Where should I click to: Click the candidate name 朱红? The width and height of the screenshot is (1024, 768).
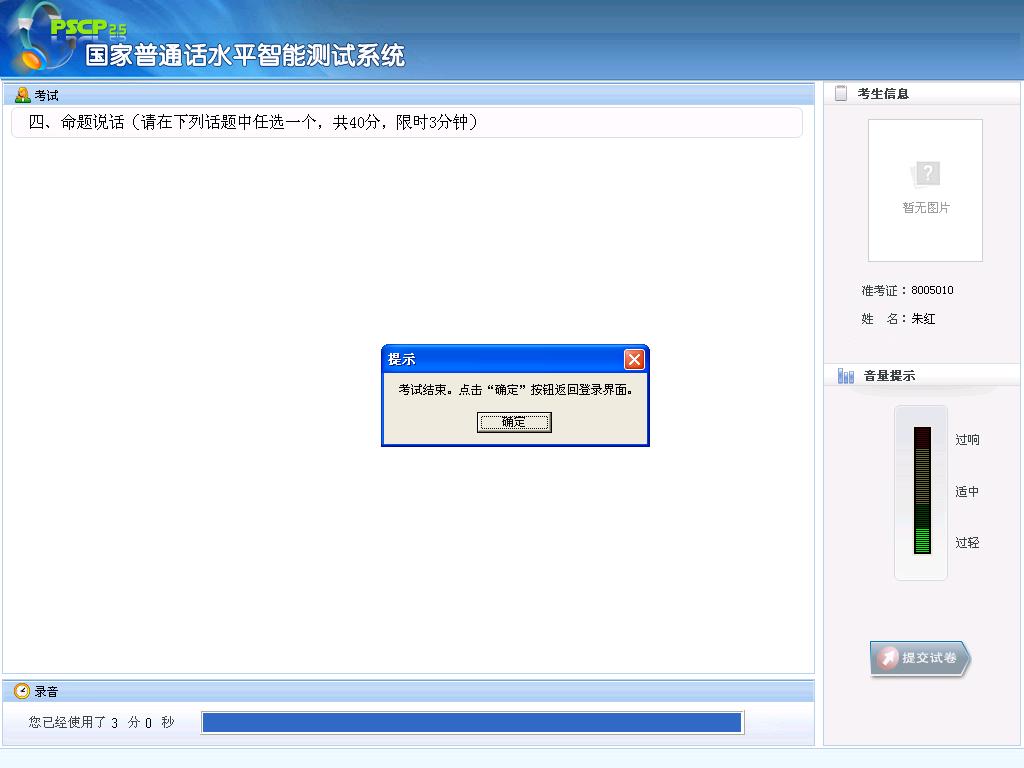tap(923, 319)
